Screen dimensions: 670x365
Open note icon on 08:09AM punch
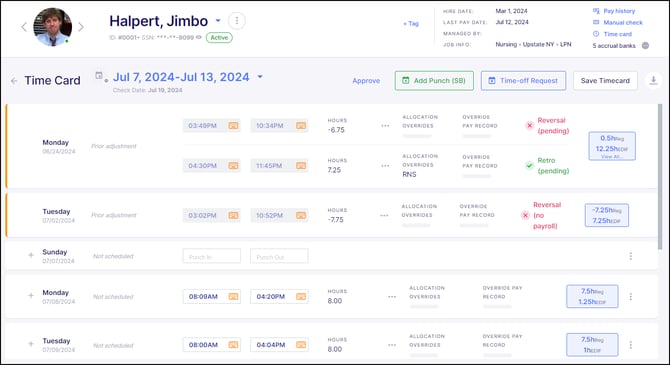pyautogui.click(x=233, y=296)
